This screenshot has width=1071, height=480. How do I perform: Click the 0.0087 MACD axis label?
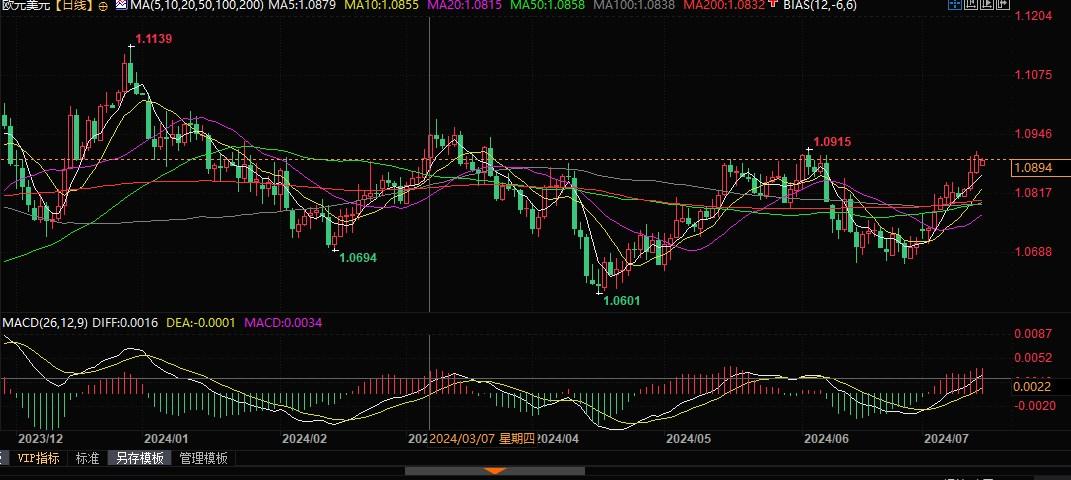point(1033,333)
